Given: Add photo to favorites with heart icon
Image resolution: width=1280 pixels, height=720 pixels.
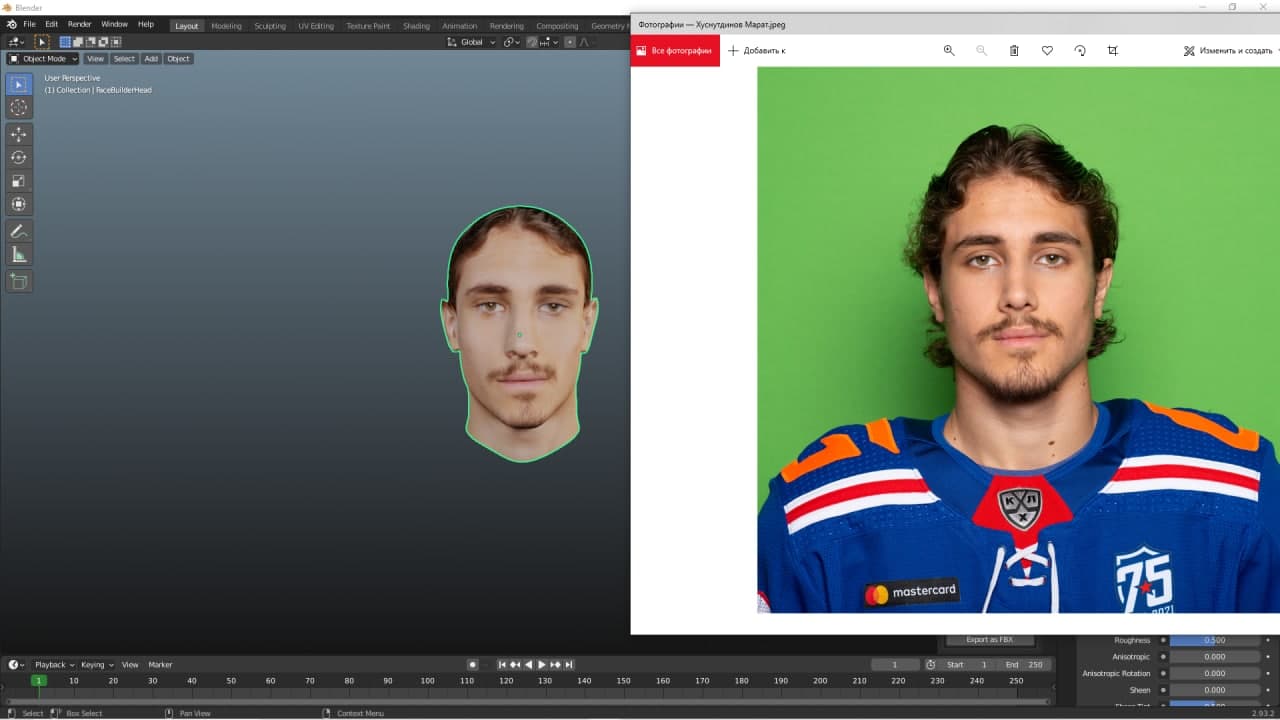Looking at the screenshot, I should click(1047, 50).
